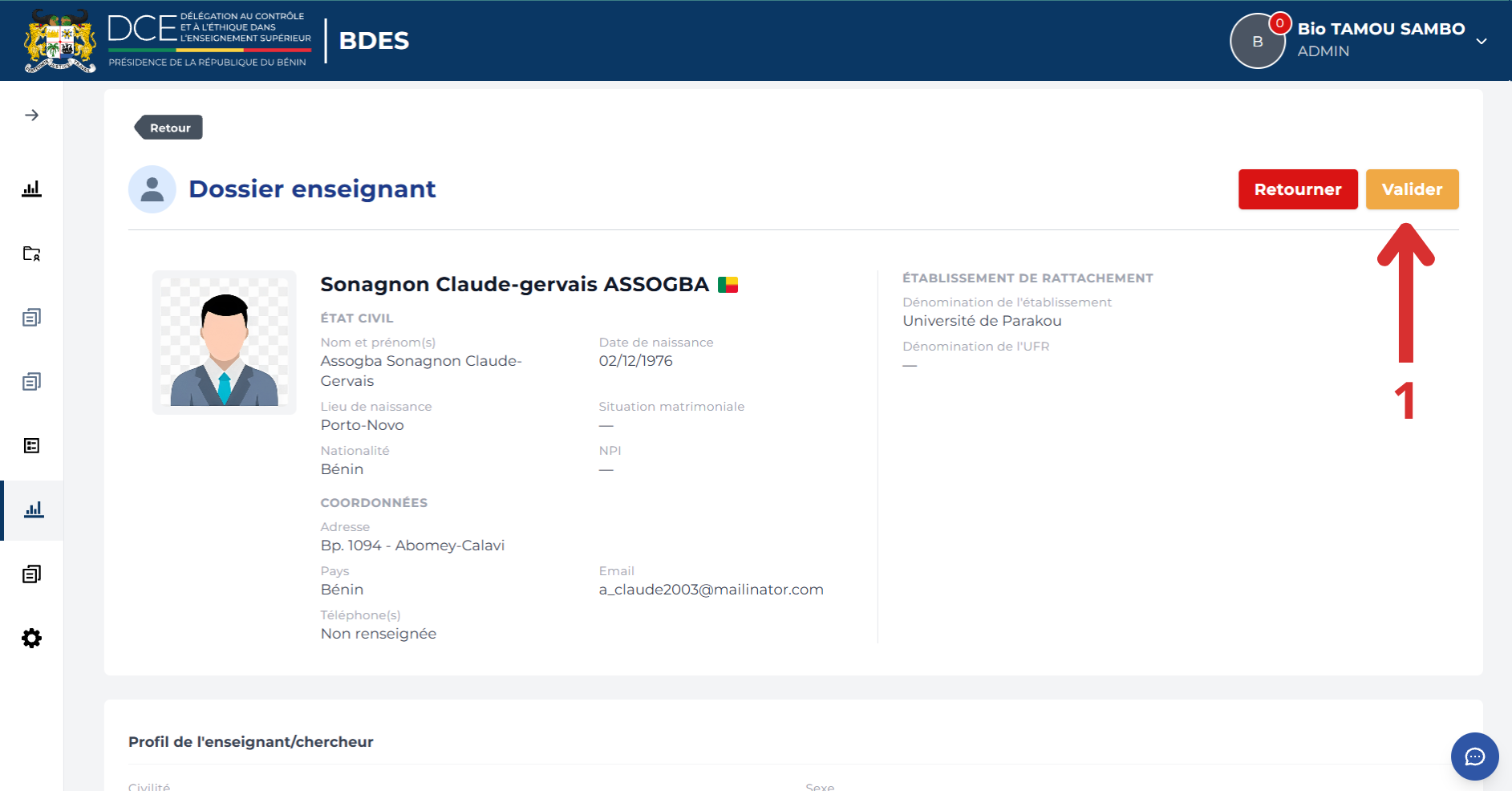Image resolution: width=1512 pixels, height=791 pixels.
Task: Click the red Retourner button
Action: [1298, 189]
